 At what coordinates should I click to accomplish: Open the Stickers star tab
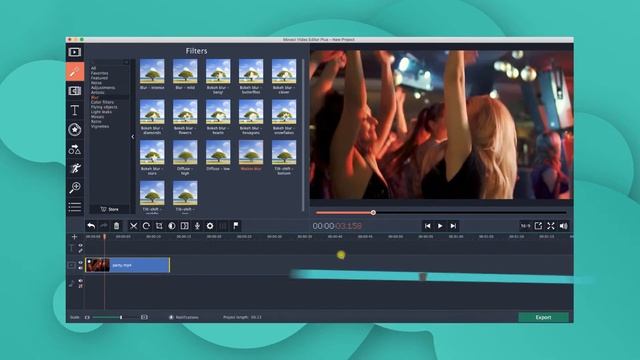tap(75, 129)
